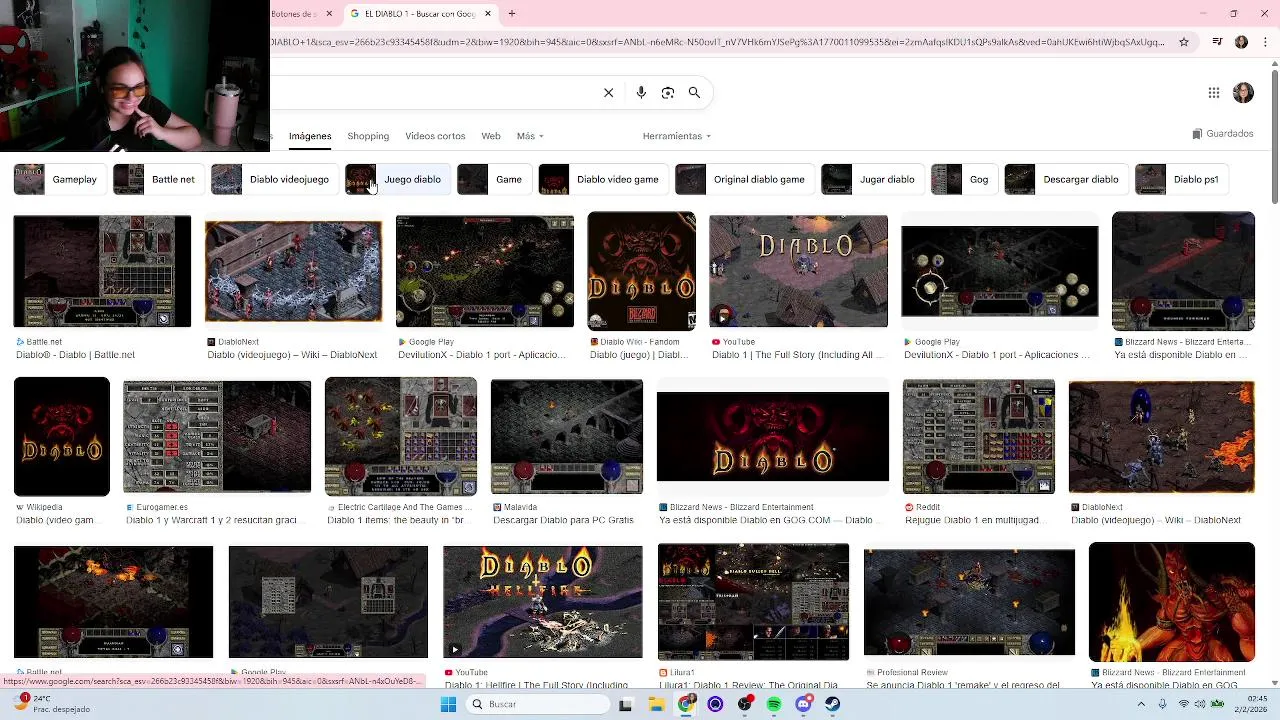Open 'Diablo 1 y Warcraft 1 y 2' Eurogamer link
The width and height of the screenshot is (1280, 720).
pos(211,520)
